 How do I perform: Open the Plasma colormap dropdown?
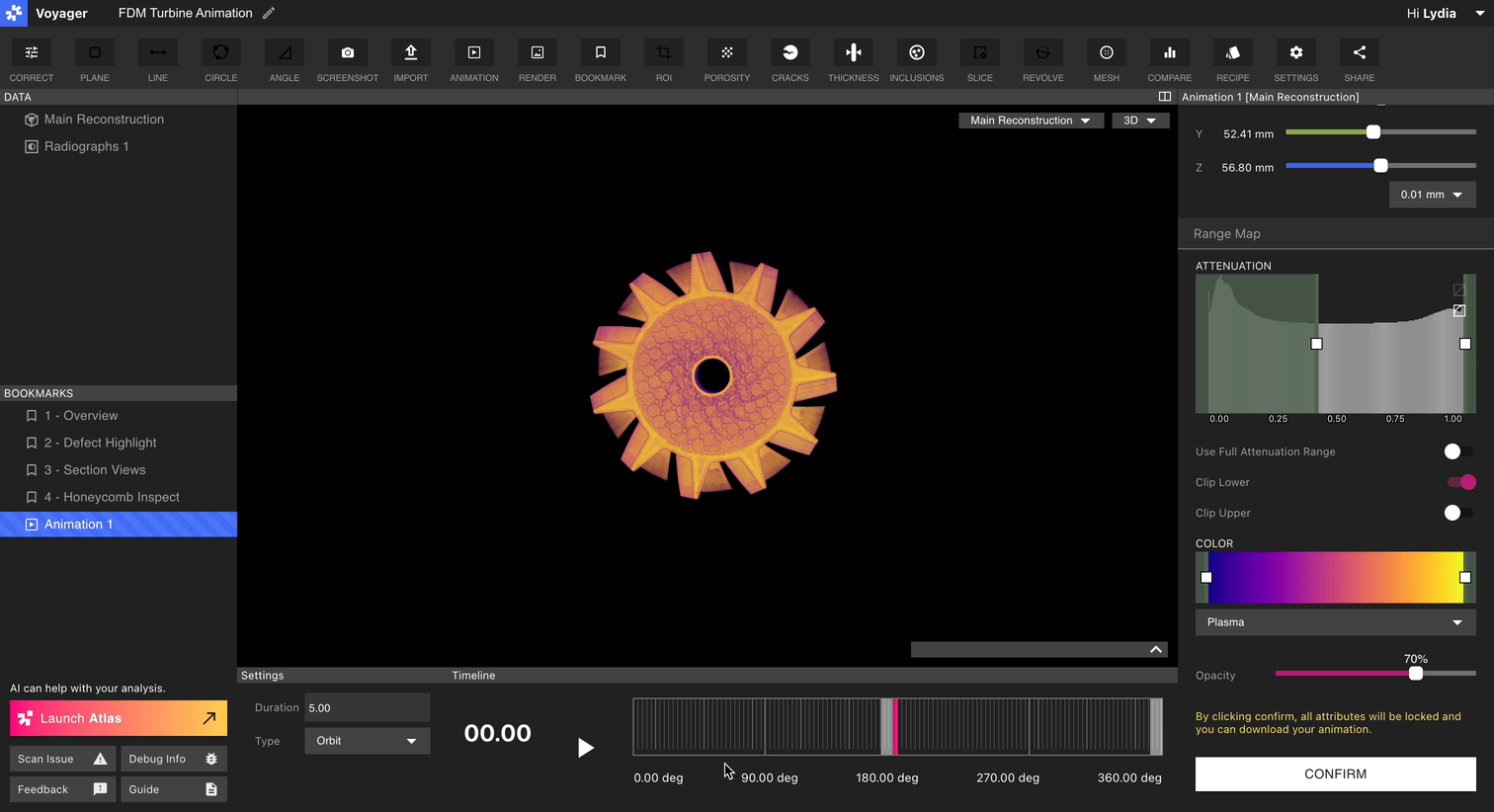click(x=1336, y=622)
